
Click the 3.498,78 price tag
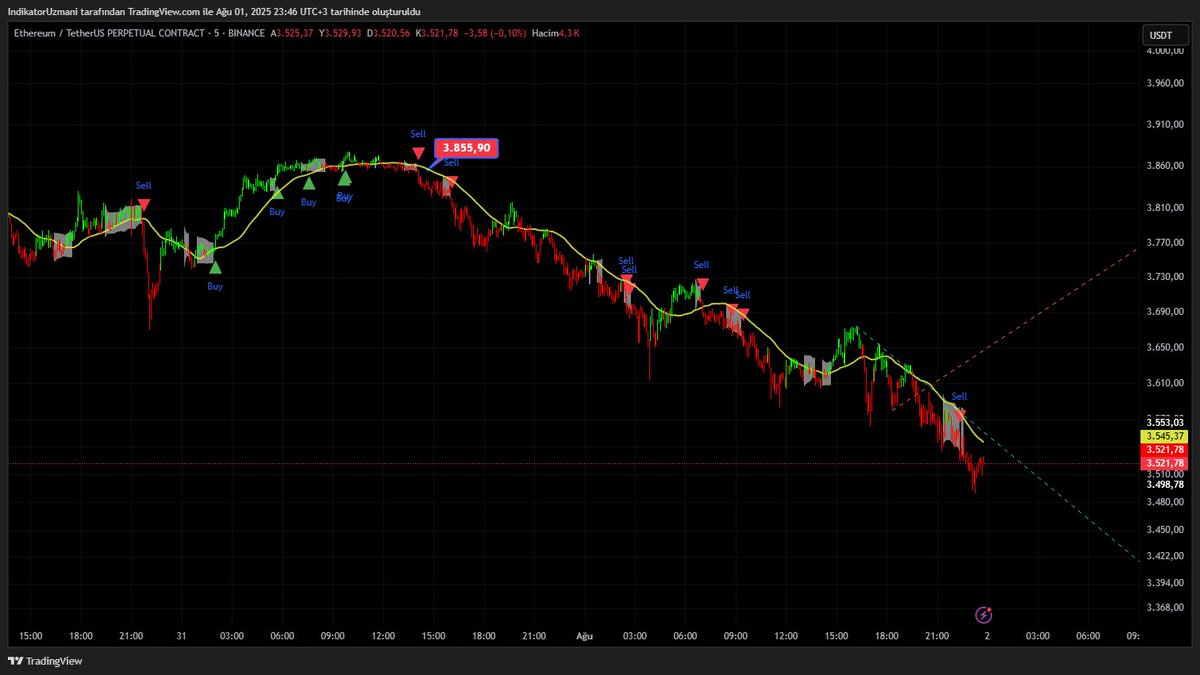coord(1165,484)
